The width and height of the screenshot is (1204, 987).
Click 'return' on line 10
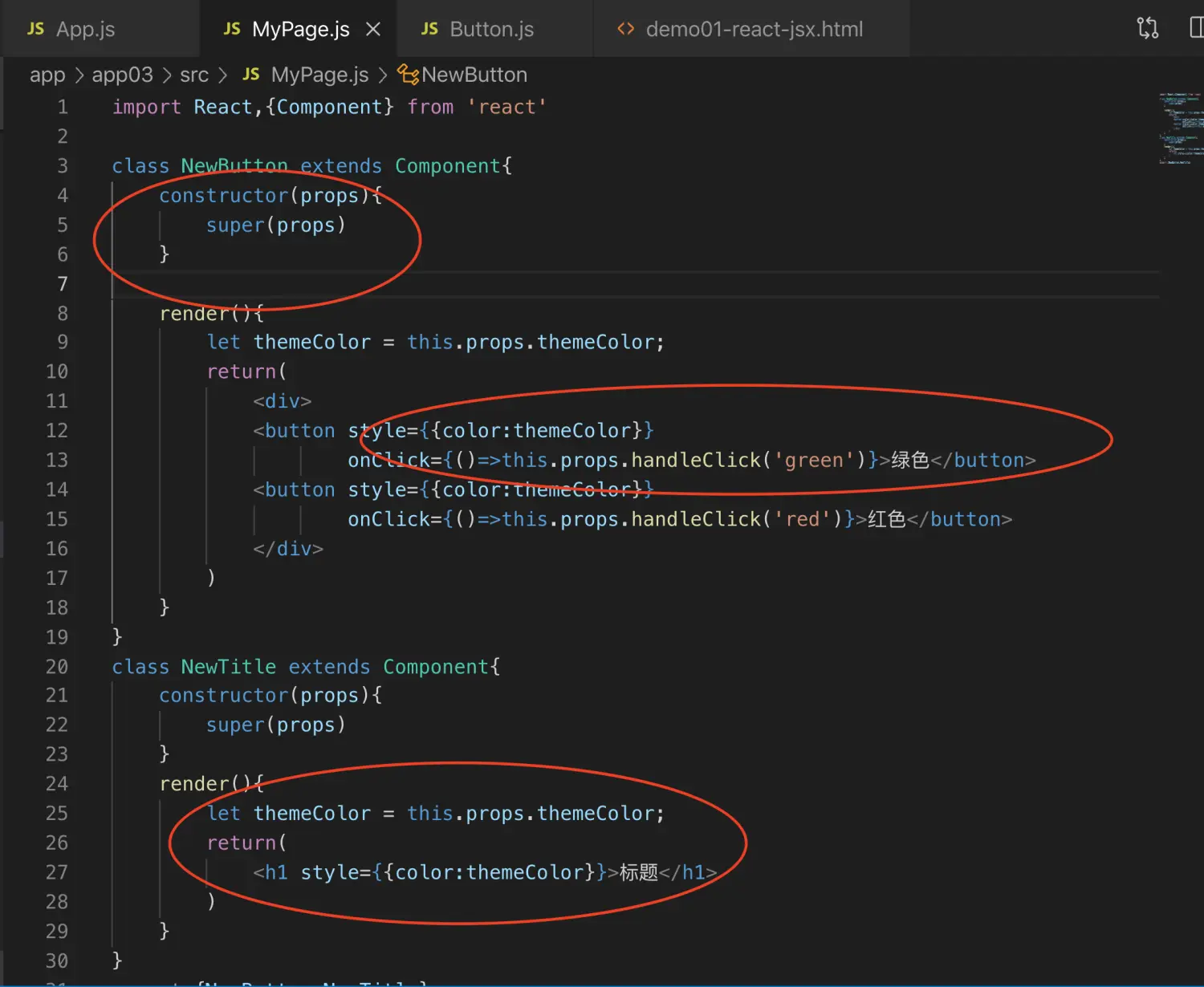coord(242,372)
